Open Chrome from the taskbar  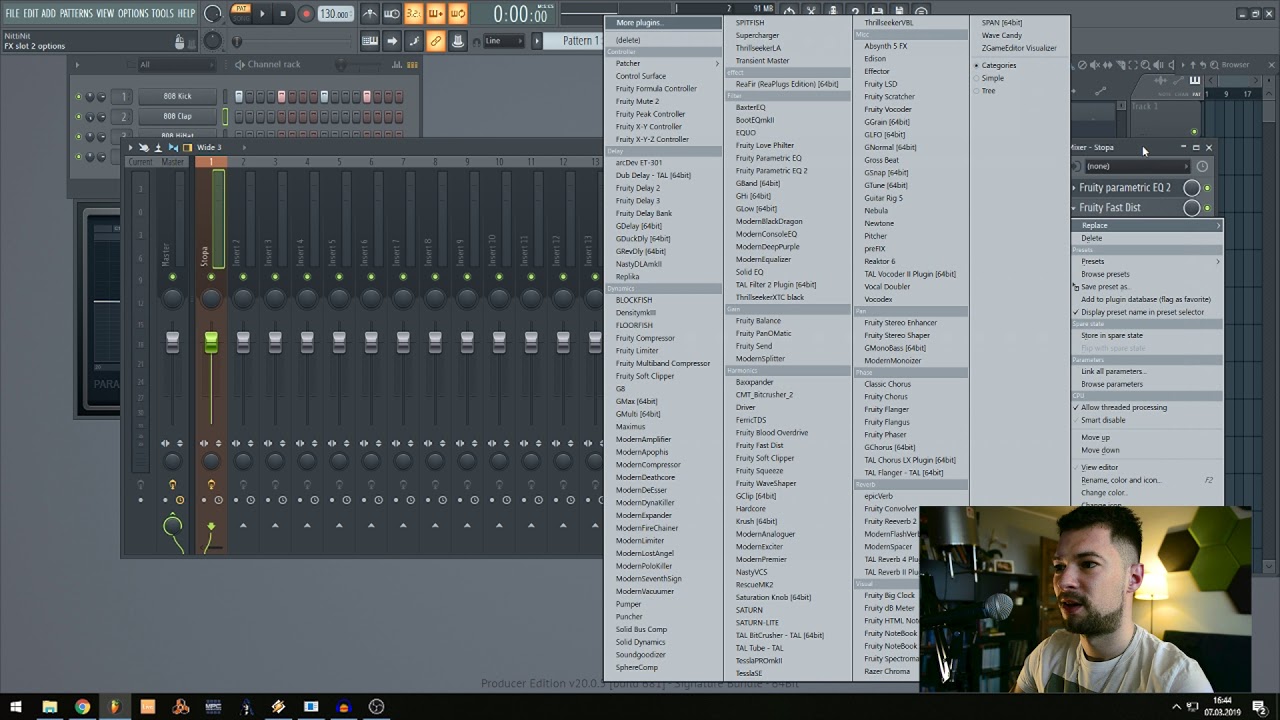(x=82, y=707)
